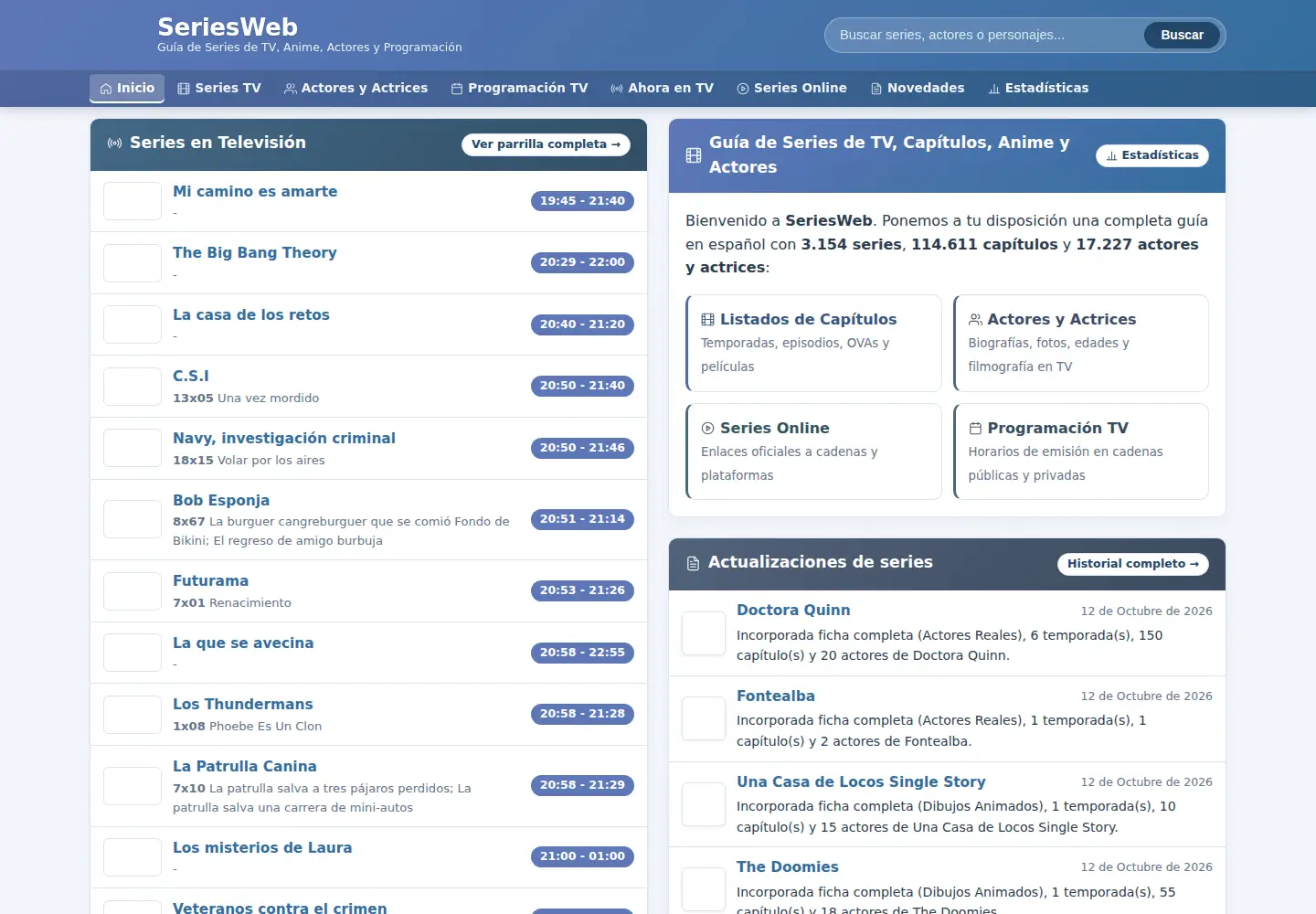Screen dimensions: 1316x914
Task: Click the chart icon beside Estadísticas nav
Action: click(x=994, y=89)
